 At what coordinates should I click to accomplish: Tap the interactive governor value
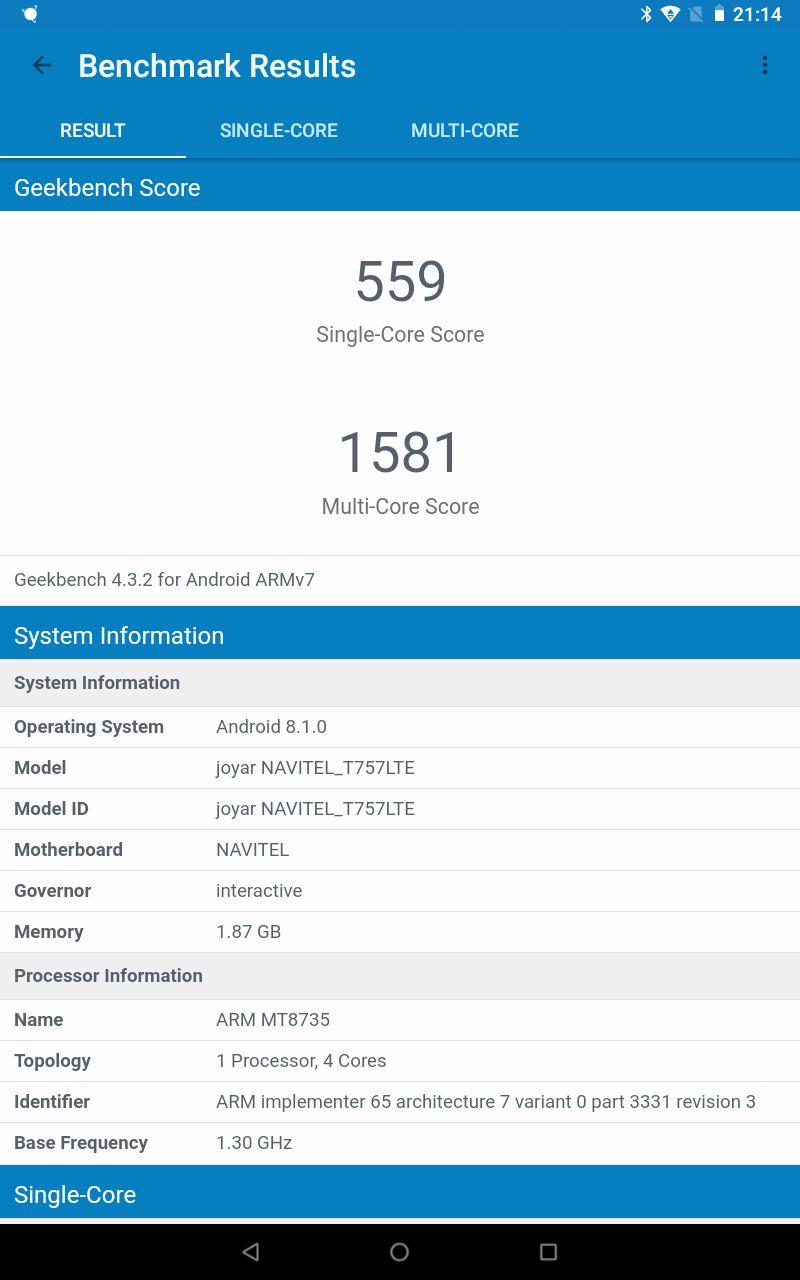pos(259,891)
